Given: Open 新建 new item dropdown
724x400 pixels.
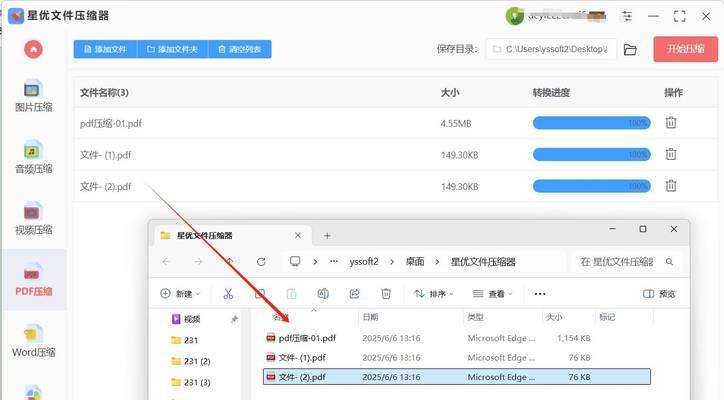Looking at the screenshot, I should 180,294.
